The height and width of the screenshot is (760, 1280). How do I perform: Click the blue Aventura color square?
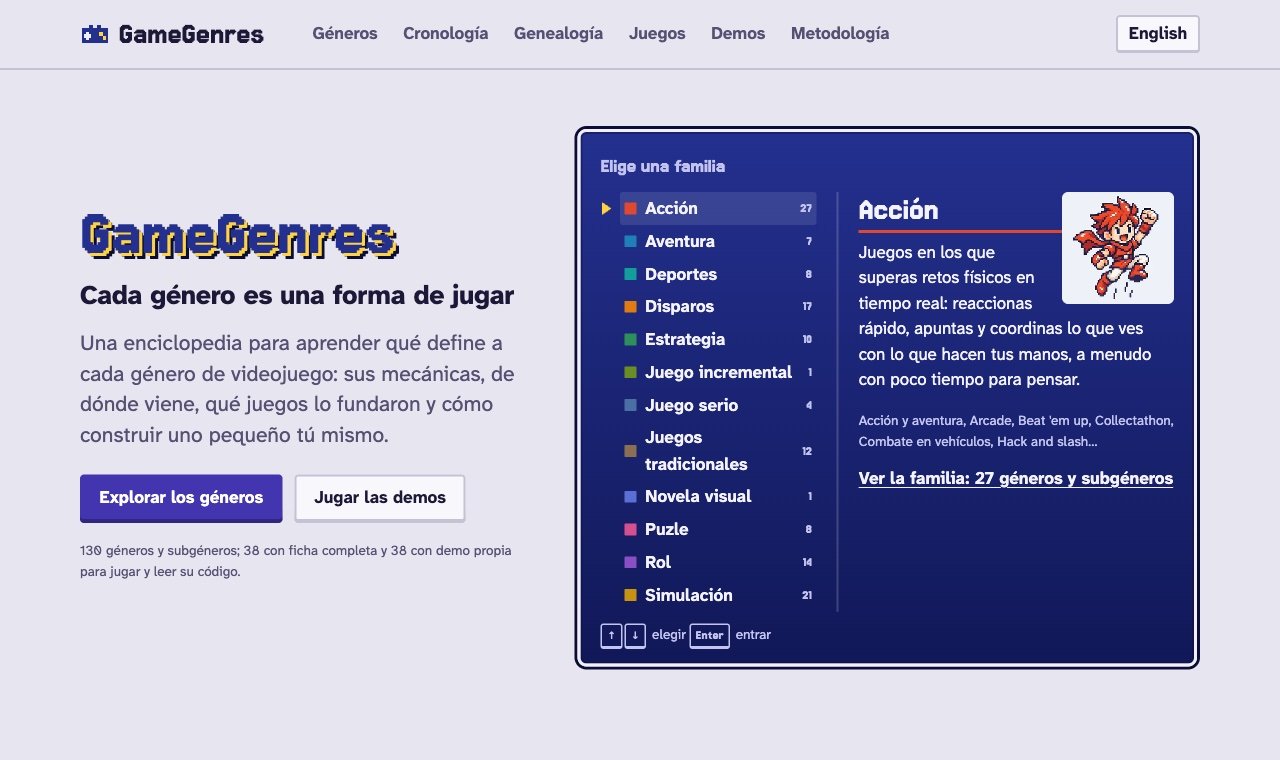coord(630,241)
